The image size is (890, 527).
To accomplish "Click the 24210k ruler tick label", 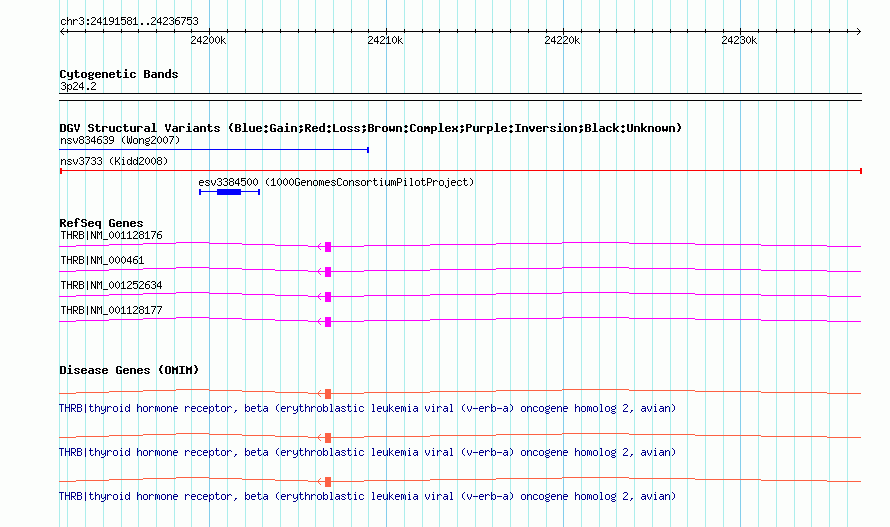I will click(x=385, y=40).
